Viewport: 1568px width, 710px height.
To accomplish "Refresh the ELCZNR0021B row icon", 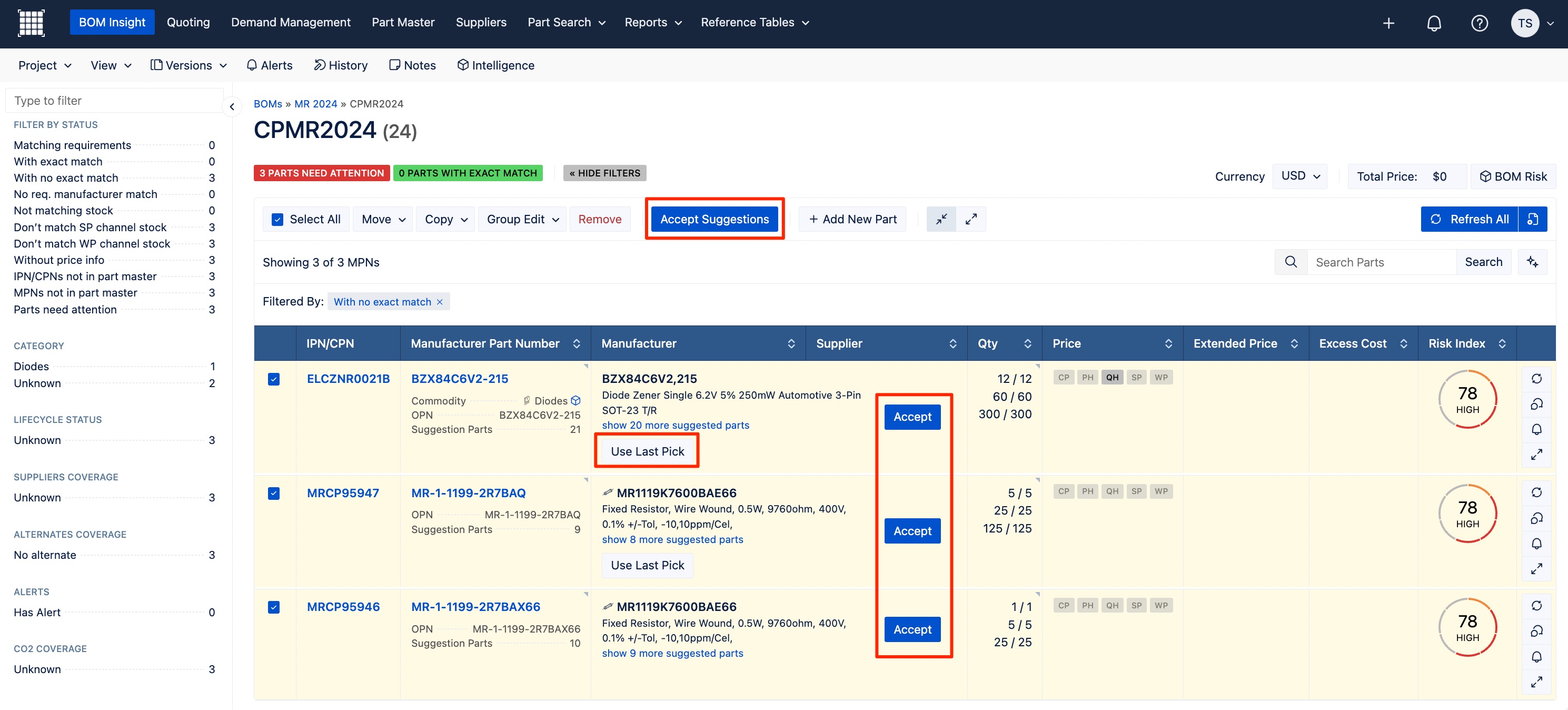I will [1536, 379].
